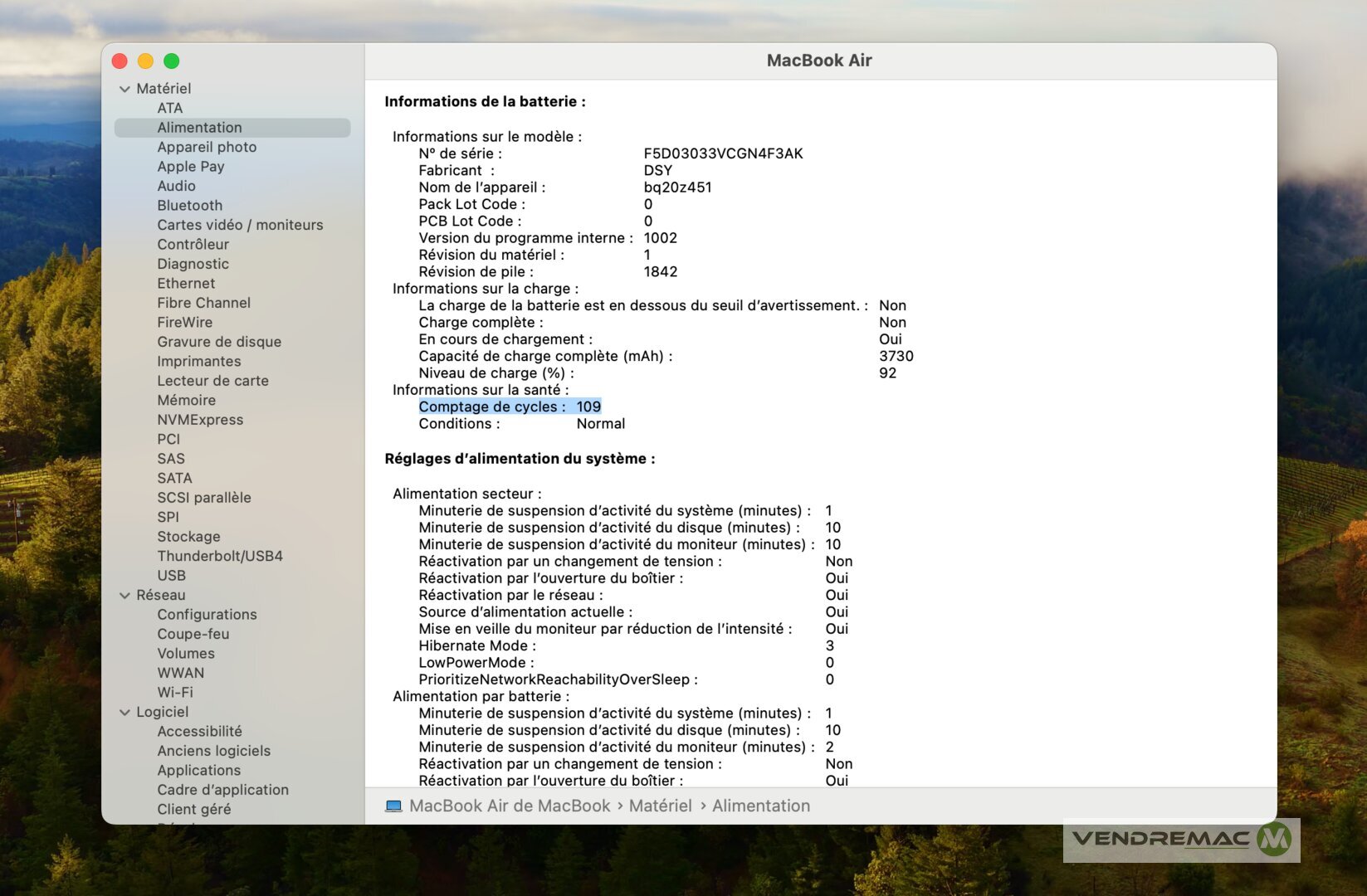Viewport: 1367px width, 896px height.
Task: Click the yellow minimize window button
Action: [145, 61]
